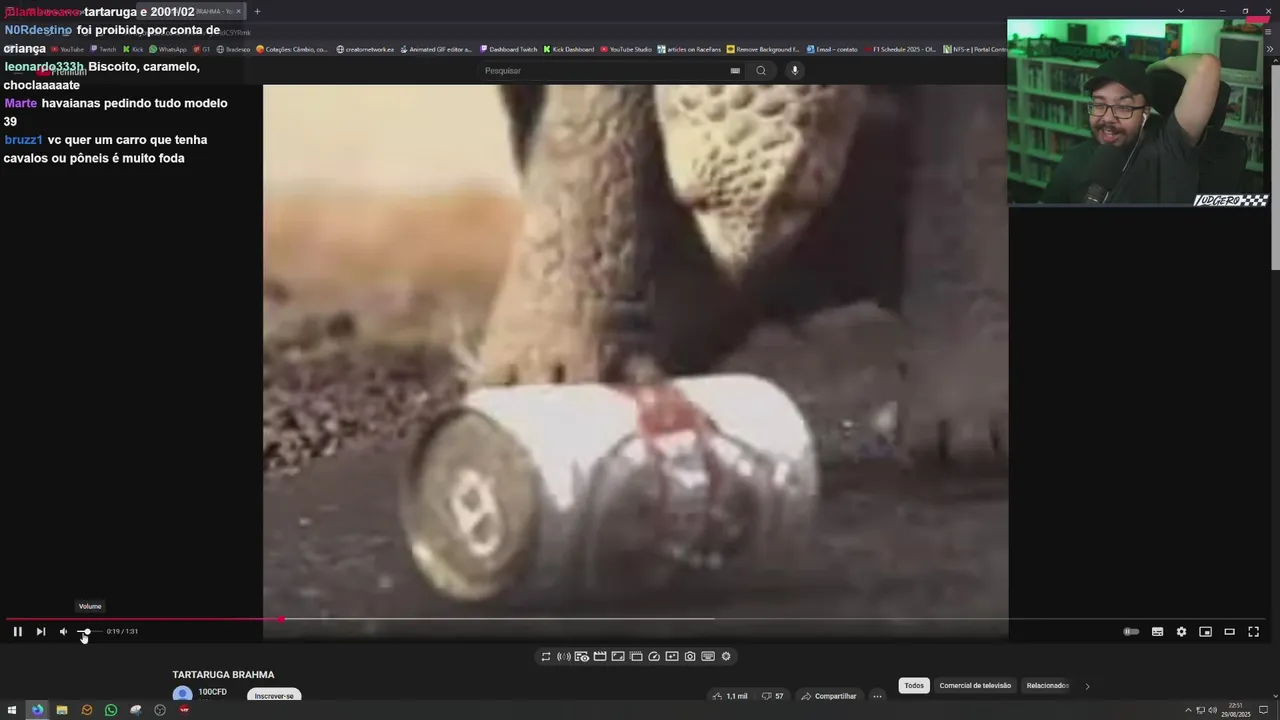Open the articles on RaceFans bookmark
Image resolution: width=1280 pixels, height=720 pixels.
click(x=689, y=49)
